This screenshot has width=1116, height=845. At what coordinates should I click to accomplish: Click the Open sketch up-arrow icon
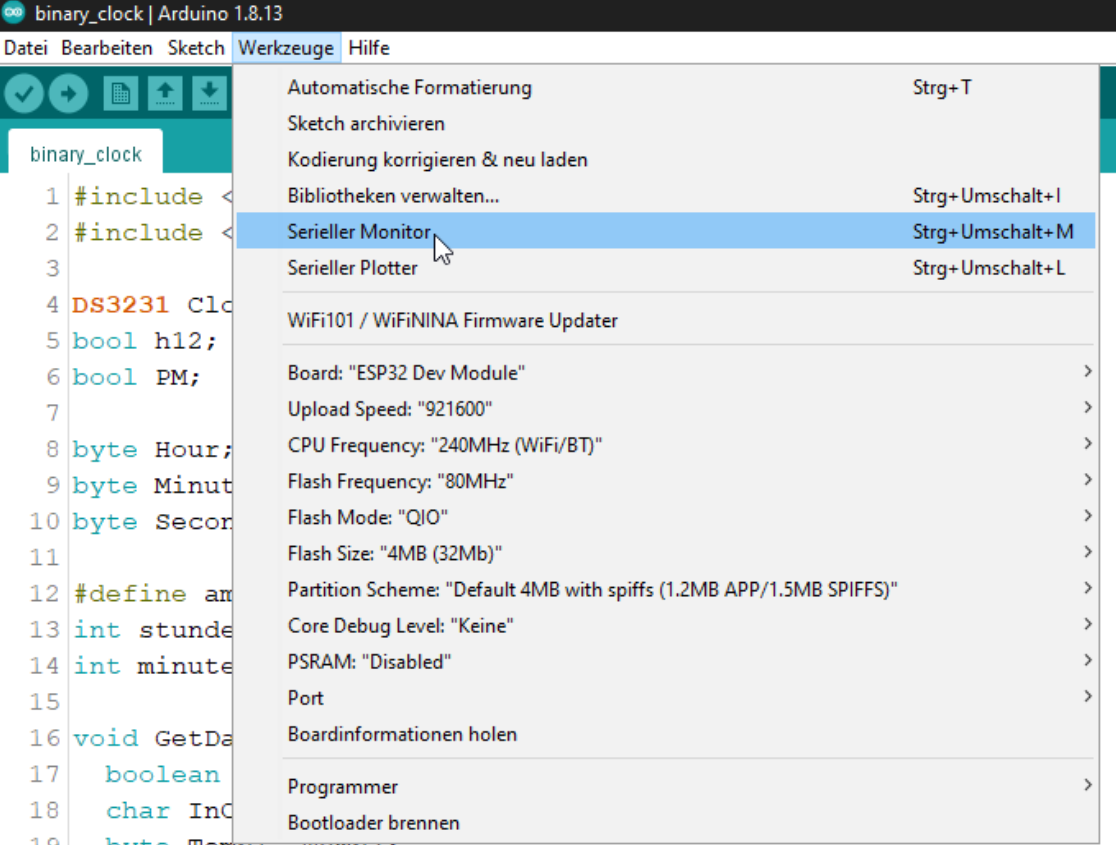[165, 94]
